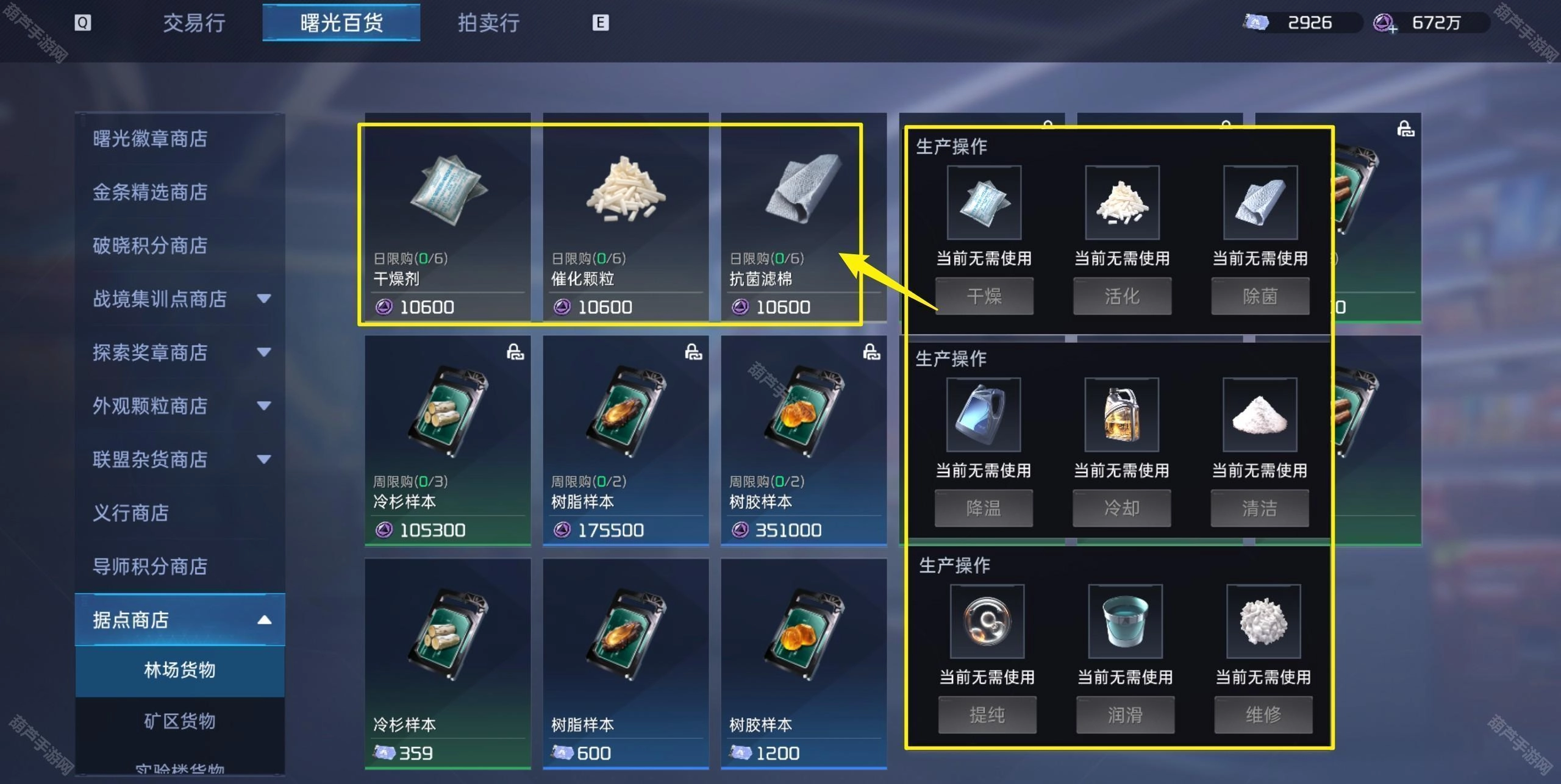Select the 催化颗粒 catalyst granules icon
The image size is (1561, 784).
tap(626, 190)
